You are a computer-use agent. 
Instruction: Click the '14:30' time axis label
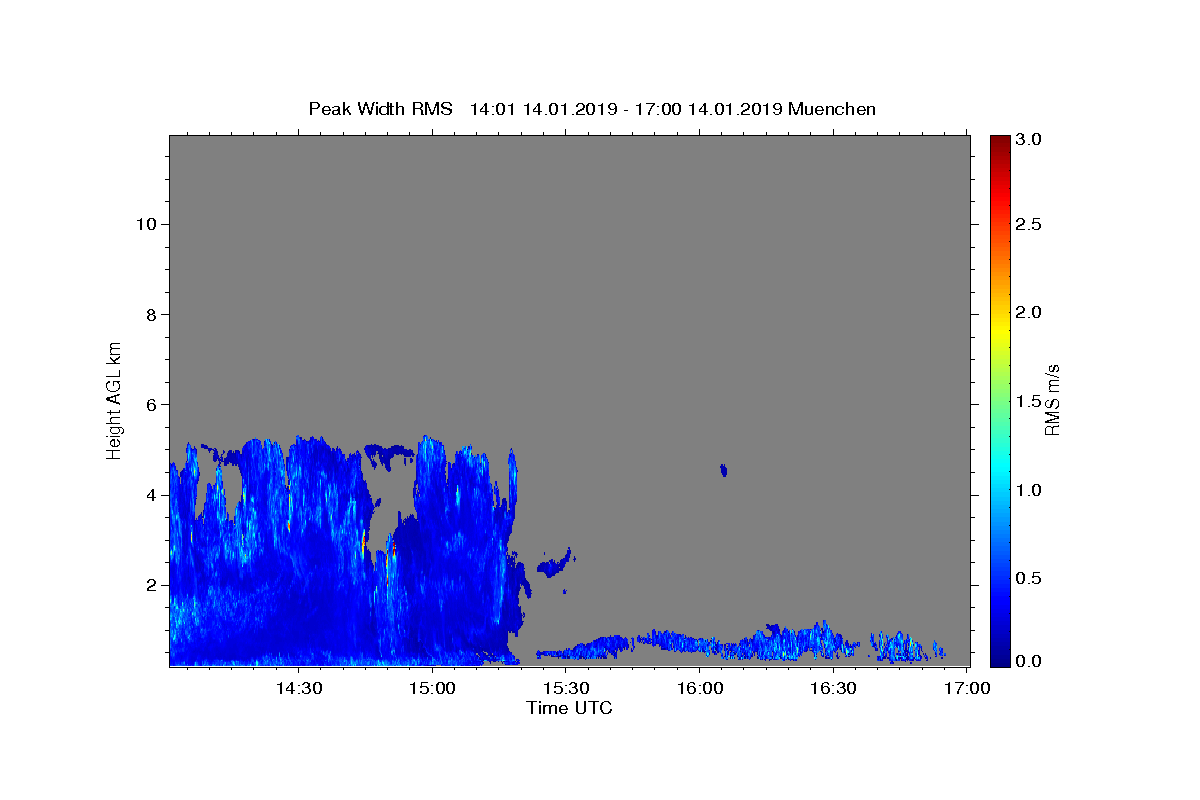point(298,689)
